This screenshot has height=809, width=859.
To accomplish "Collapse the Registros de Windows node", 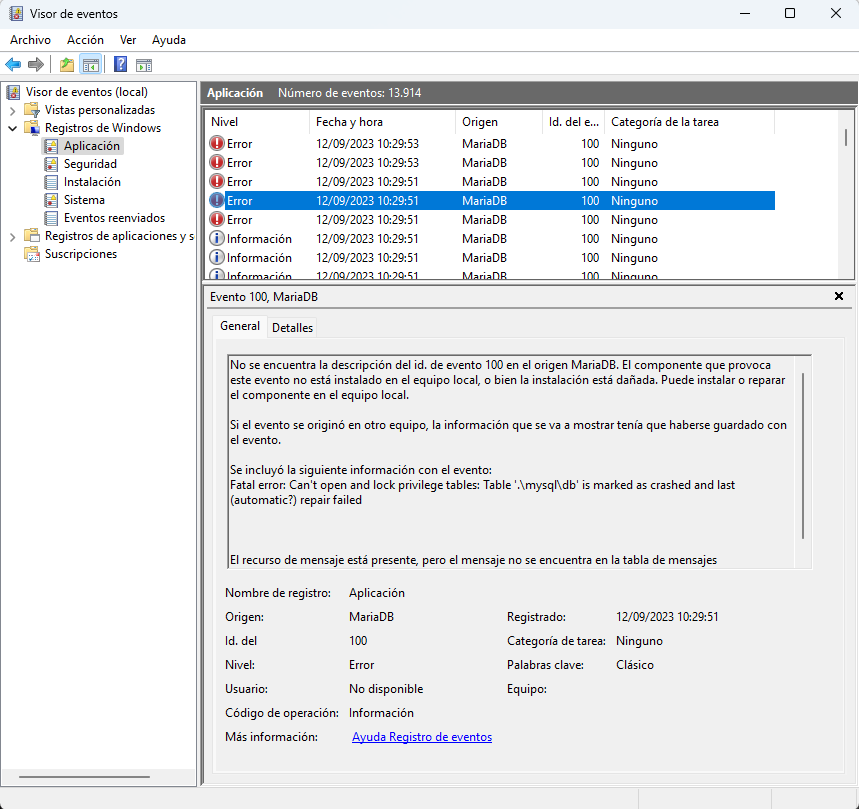I will (13, 128).
